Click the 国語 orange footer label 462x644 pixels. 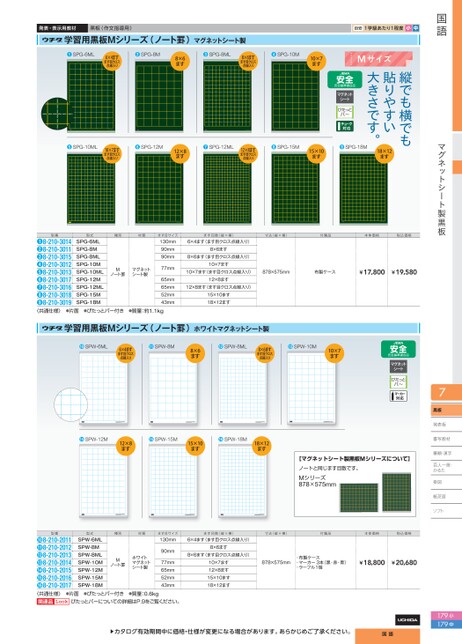(x=387, y=635)
